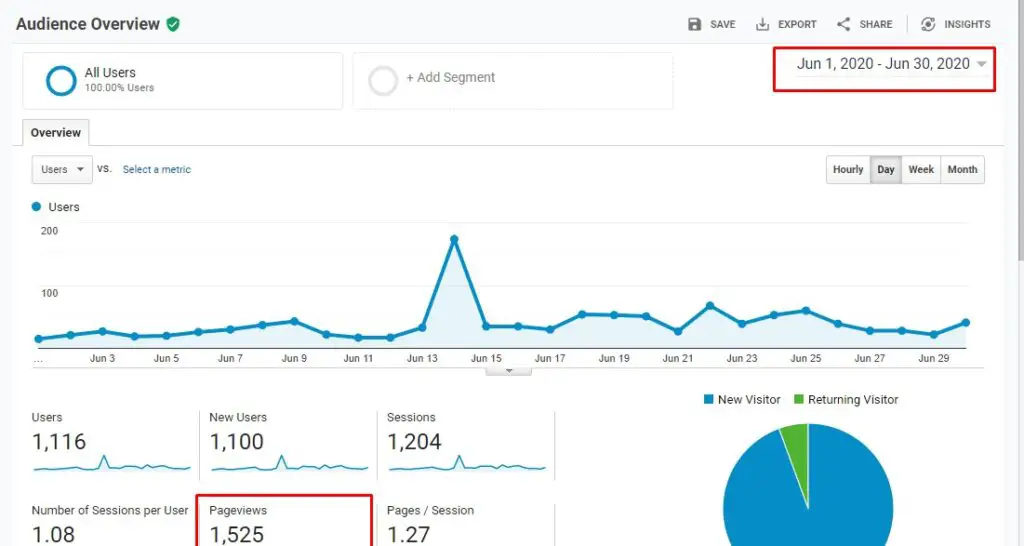Click the All Users segment card

pyautogui.click(x=183, y=81)
